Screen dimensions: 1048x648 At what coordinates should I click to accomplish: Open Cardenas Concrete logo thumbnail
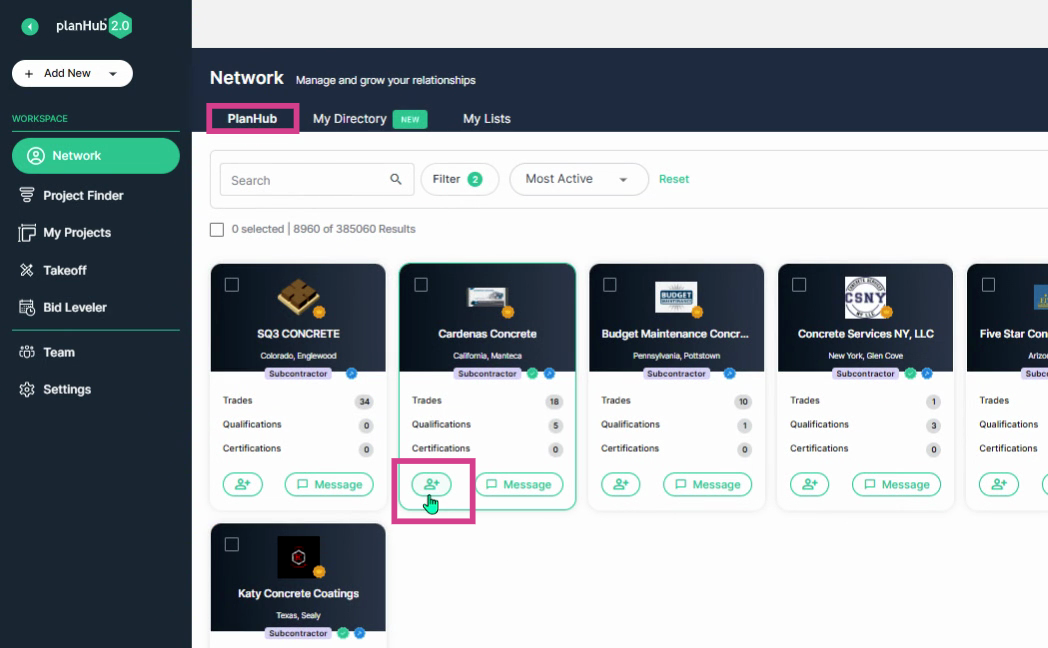pyautogui.click(x=487, y=297)
